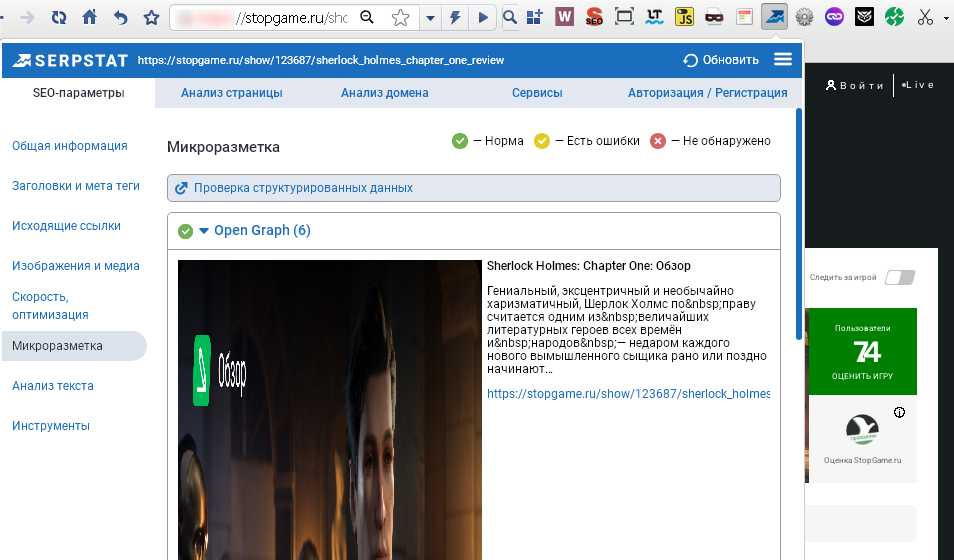This screenshot has width=954, height=560.
Task: Open the stopgame.ru Open Graph URL link
Action: (x=628, y=394)
